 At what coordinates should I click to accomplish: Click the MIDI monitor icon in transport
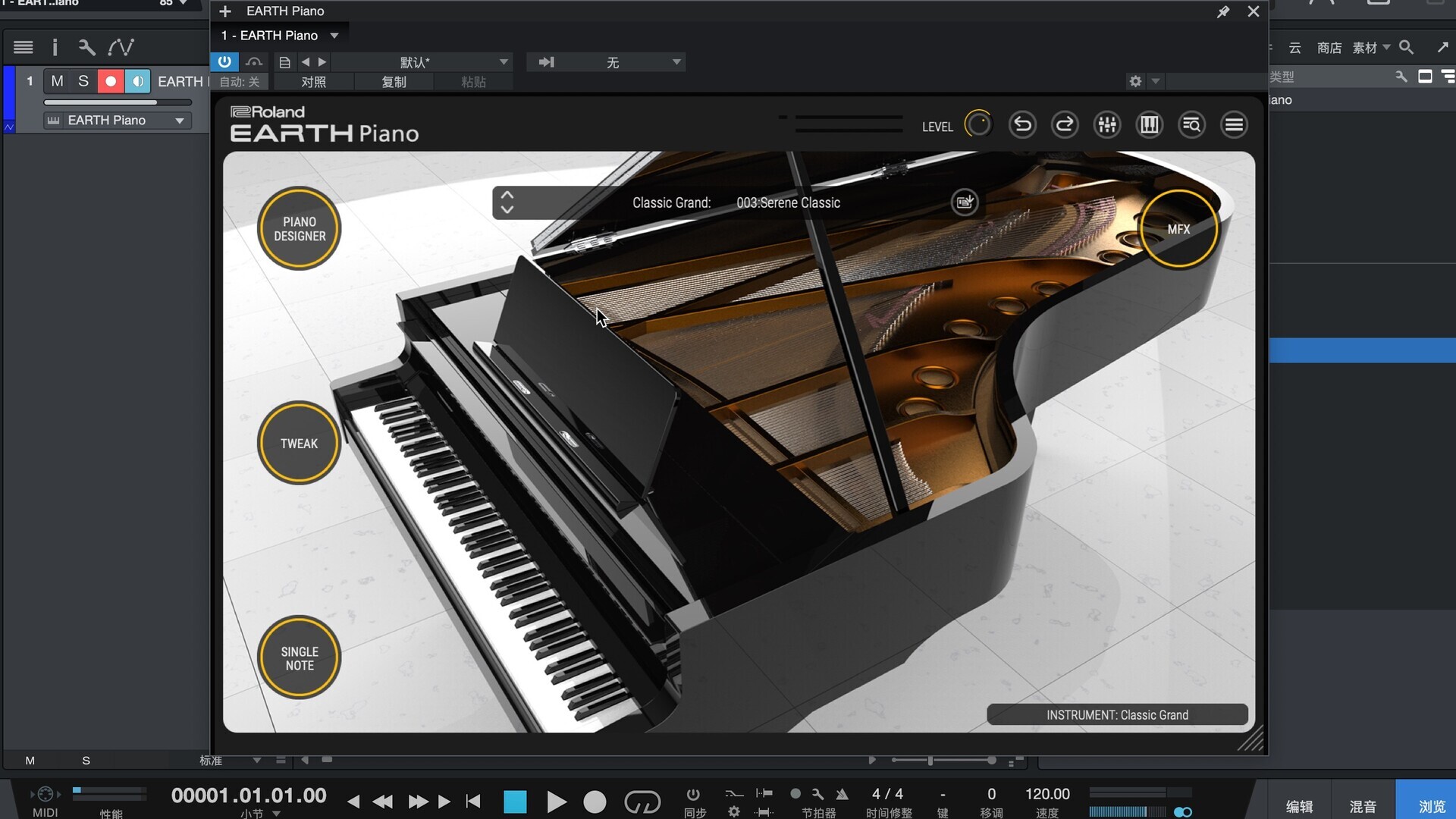45,794
